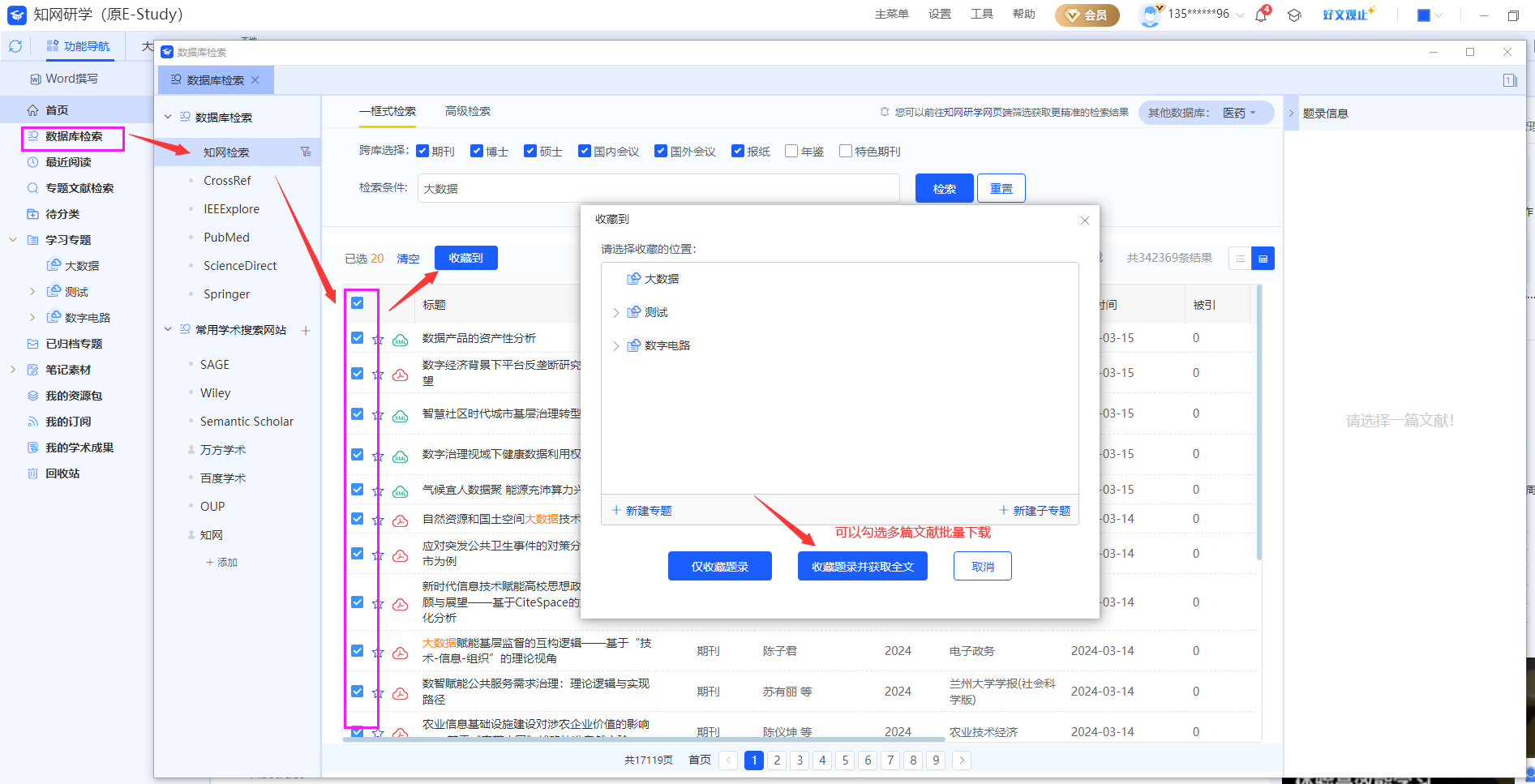Viewport: 1535px width, 784px height.
Task: Open 回收站 in the sidebar
Action: point(62,473)
